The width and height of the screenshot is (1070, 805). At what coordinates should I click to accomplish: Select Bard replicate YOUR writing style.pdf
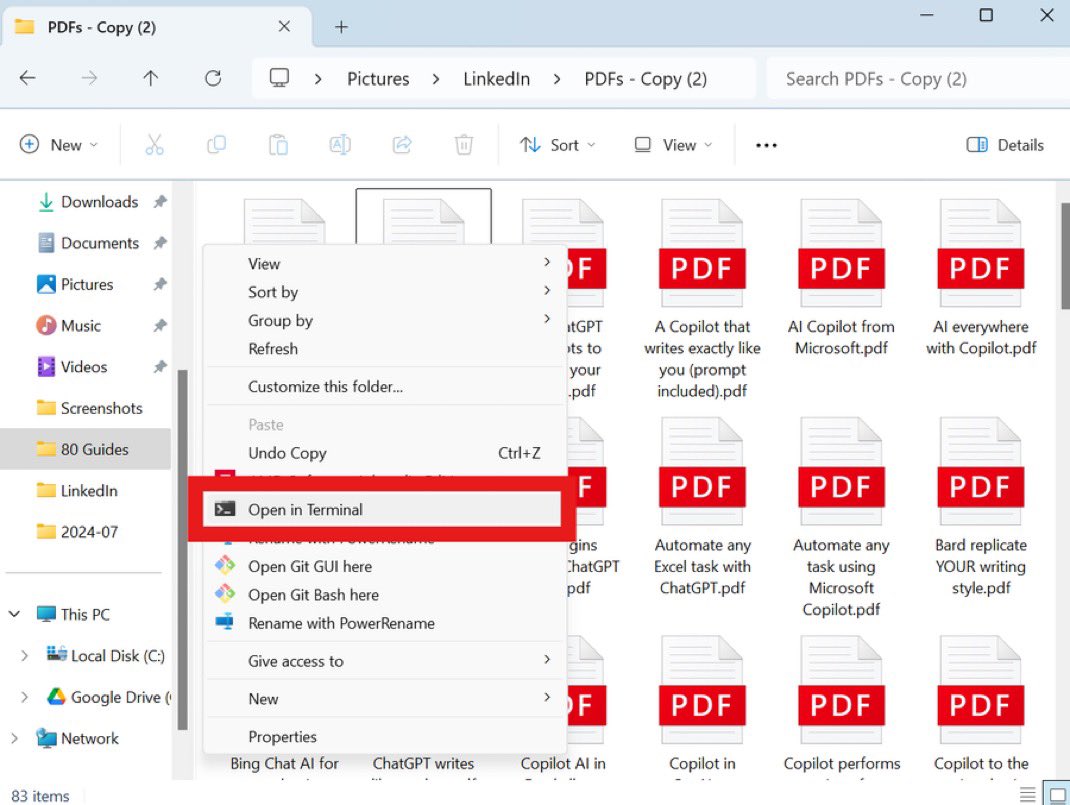(981, 507)
